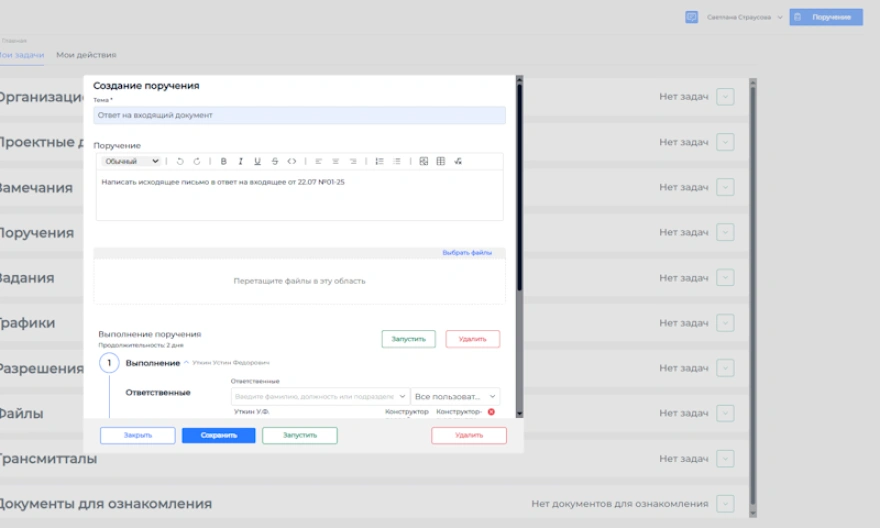Viewport: 880px width, 528px height.
Task: Click the Уткин У.Ф. responsible entry
Action: tap(251, 412)
